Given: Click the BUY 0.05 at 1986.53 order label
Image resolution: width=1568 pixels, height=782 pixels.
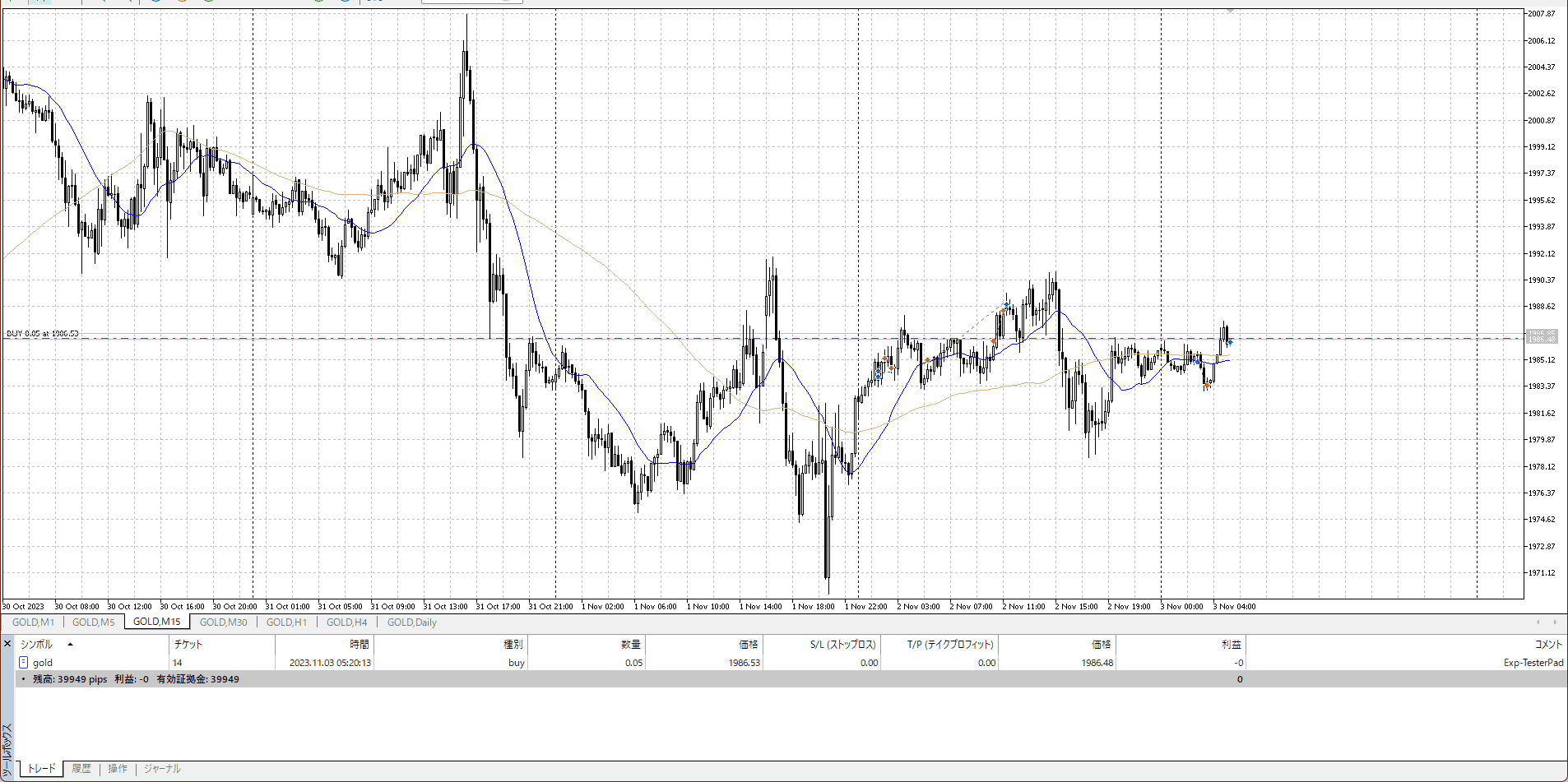Looking at the screenshot, I should pos(43,333).
